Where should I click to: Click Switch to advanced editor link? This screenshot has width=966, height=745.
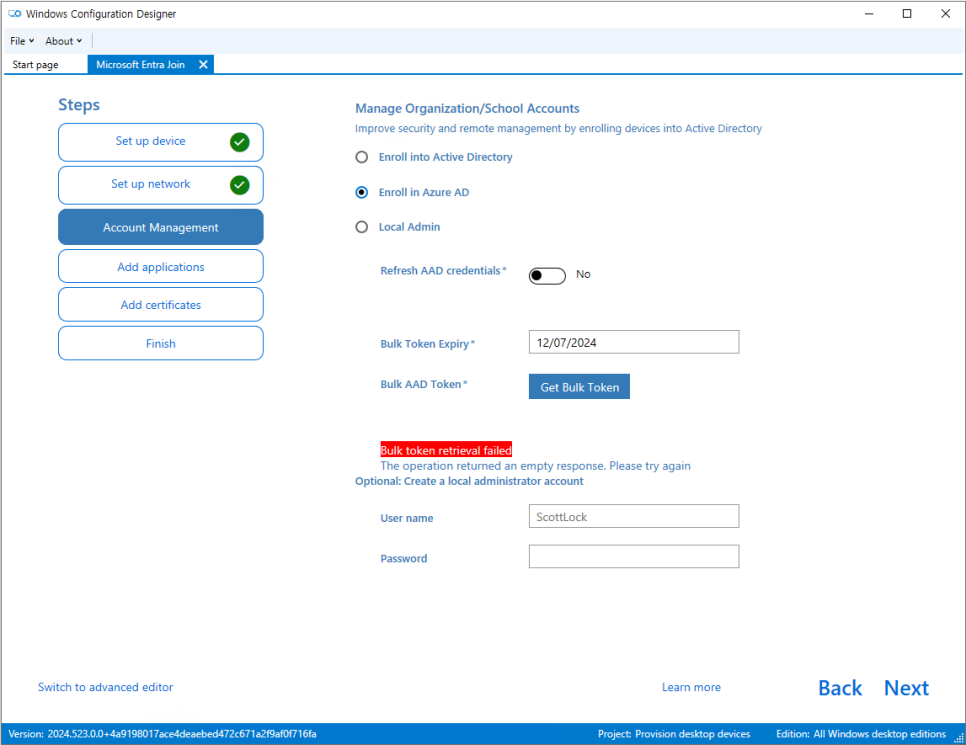click(105, 687)
